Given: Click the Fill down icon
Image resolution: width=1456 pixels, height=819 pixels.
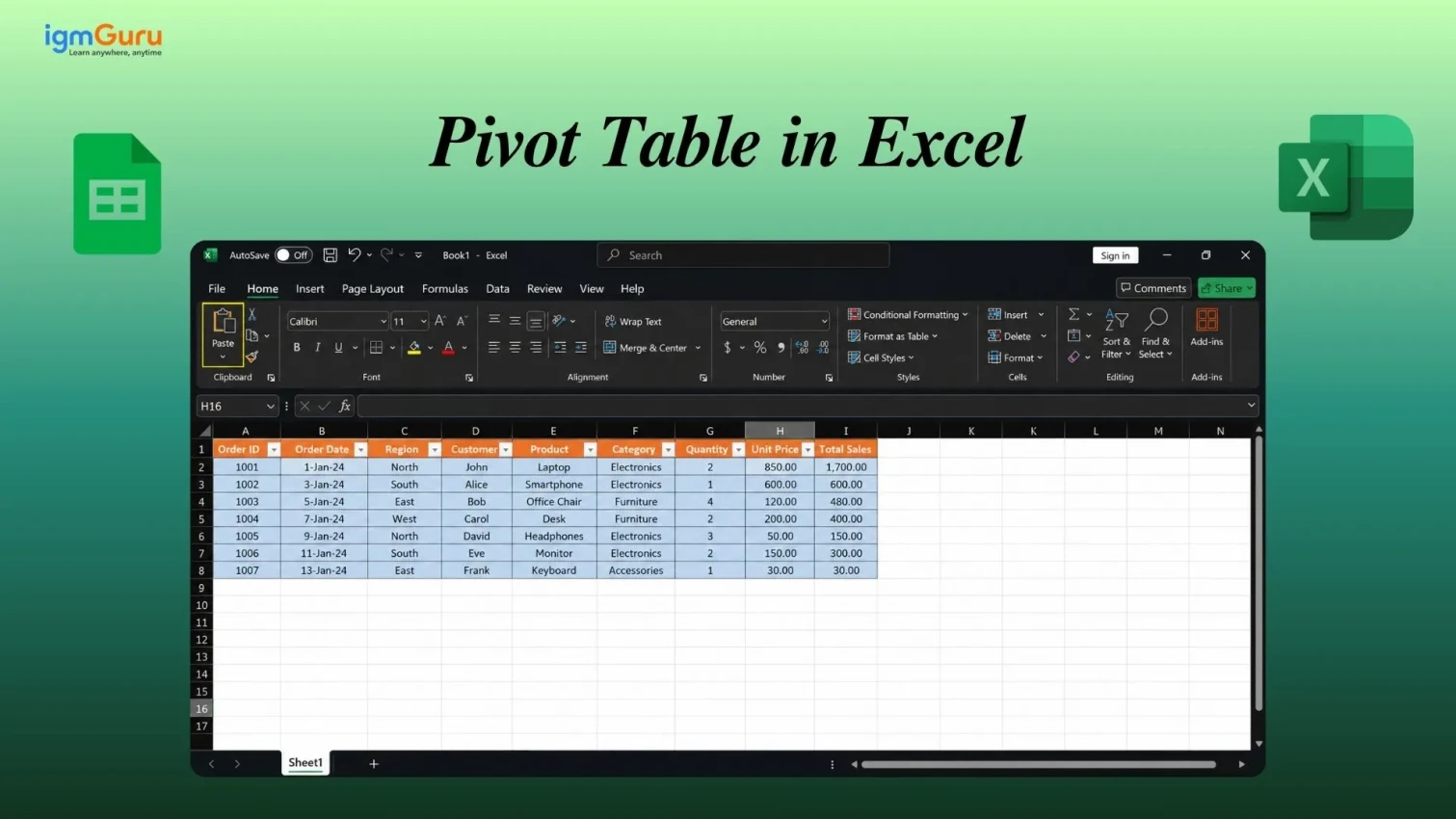Looking at the screenshot, I should click(1073, 335).
